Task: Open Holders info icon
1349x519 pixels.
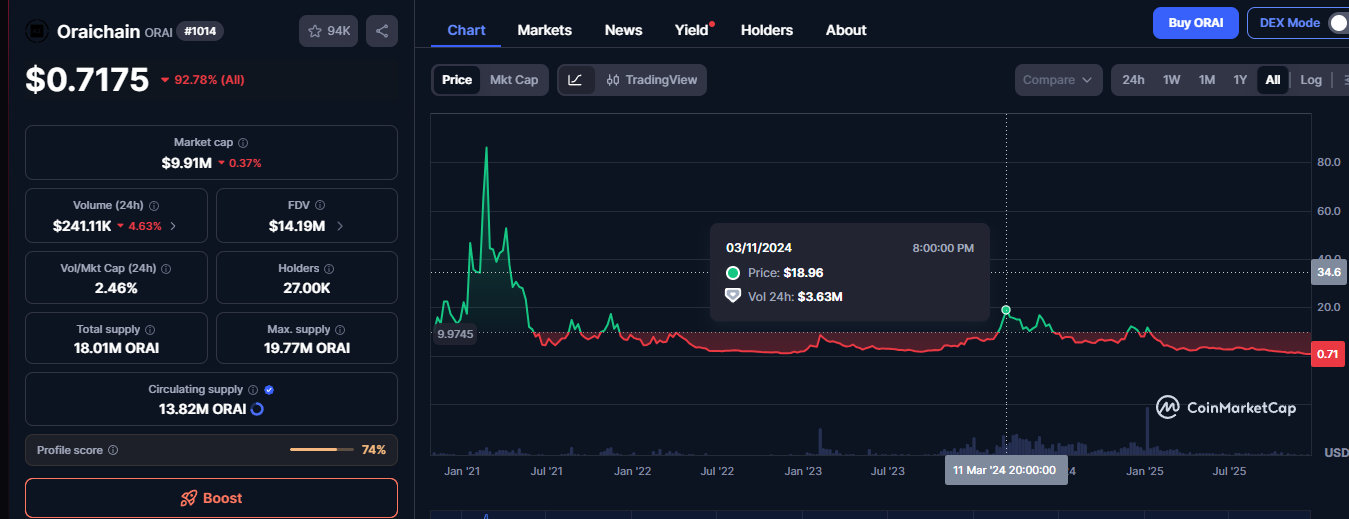Action: (329, 269)
